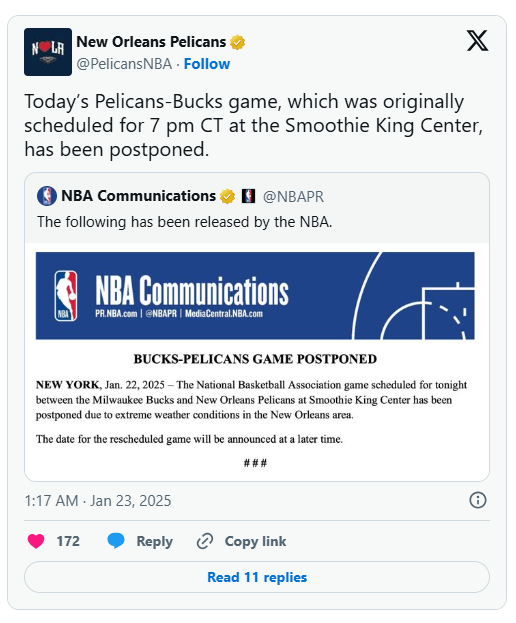Open the @NBAPR handle link

pos(293,197)
